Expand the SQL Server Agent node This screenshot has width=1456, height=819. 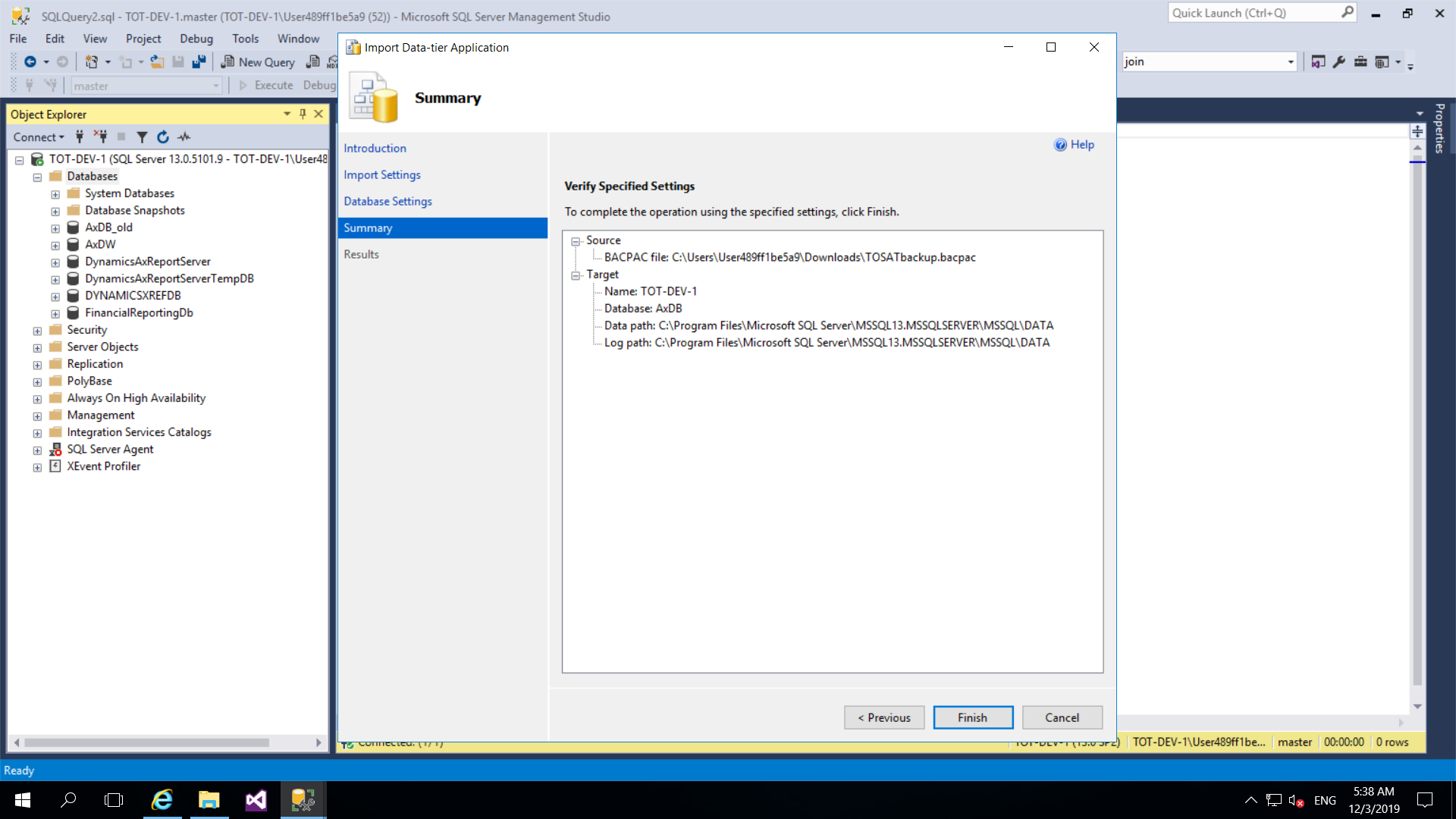point(37,450)
